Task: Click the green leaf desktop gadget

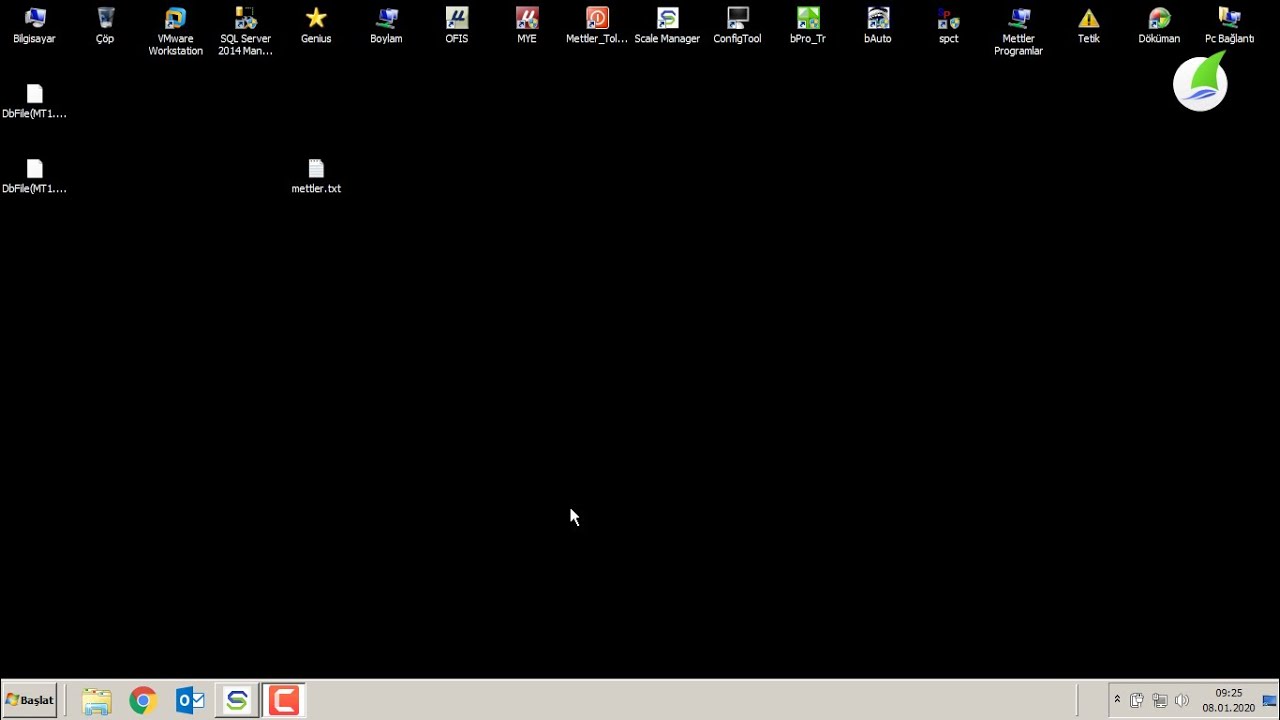Action: click(x=1200, y=82)
